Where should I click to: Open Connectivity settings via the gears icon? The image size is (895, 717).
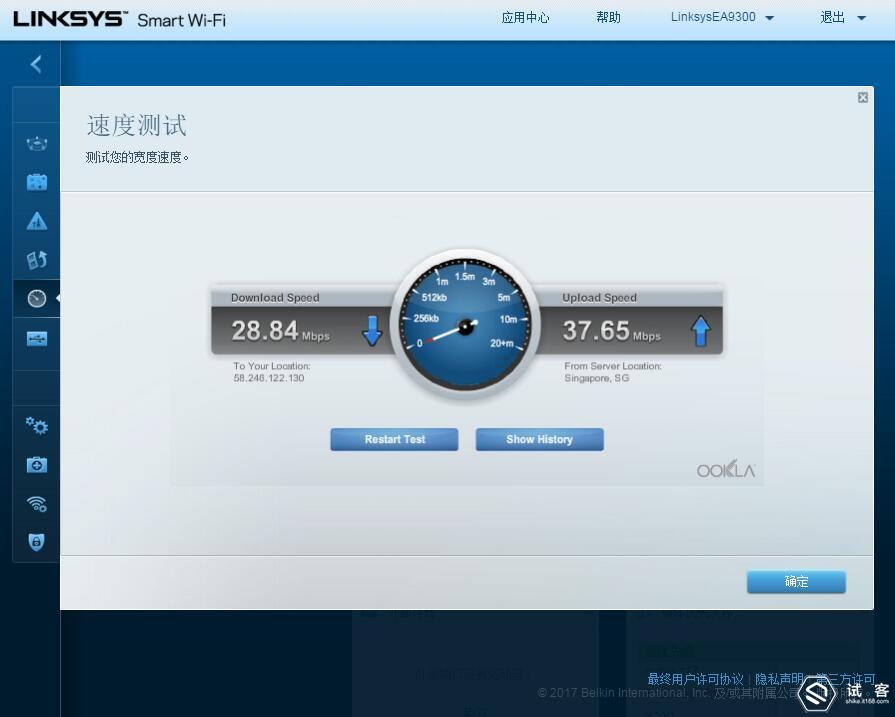36,425
